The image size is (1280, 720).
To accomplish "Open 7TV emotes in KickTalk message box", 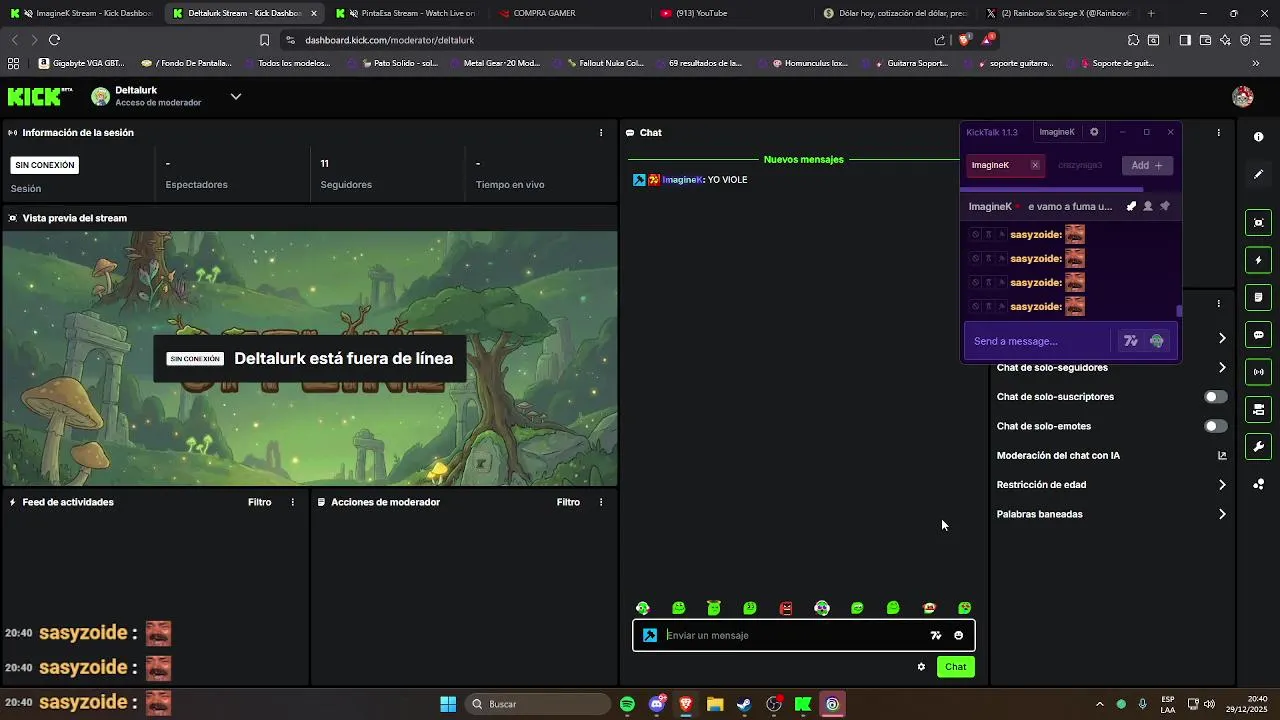I will coord(1131,341).
